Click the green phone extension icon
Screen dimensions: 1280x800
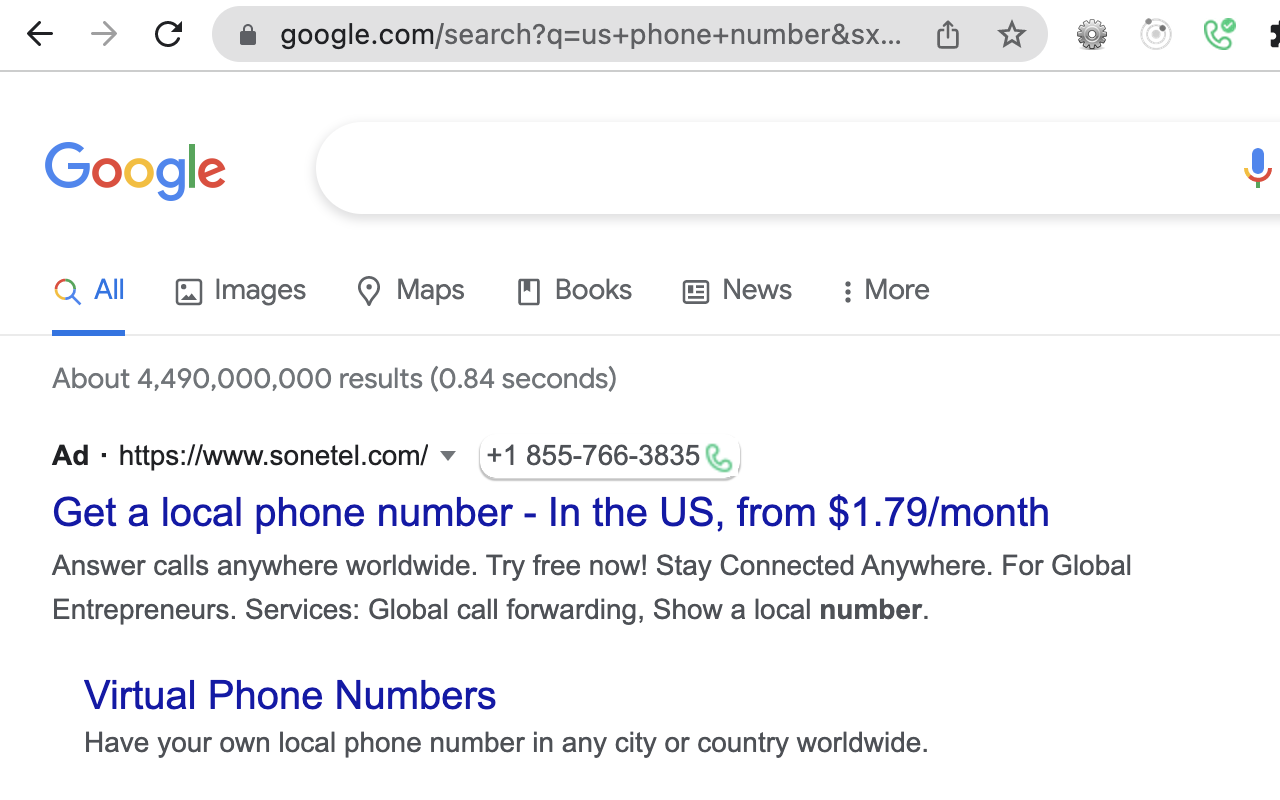click(1219, 35)
